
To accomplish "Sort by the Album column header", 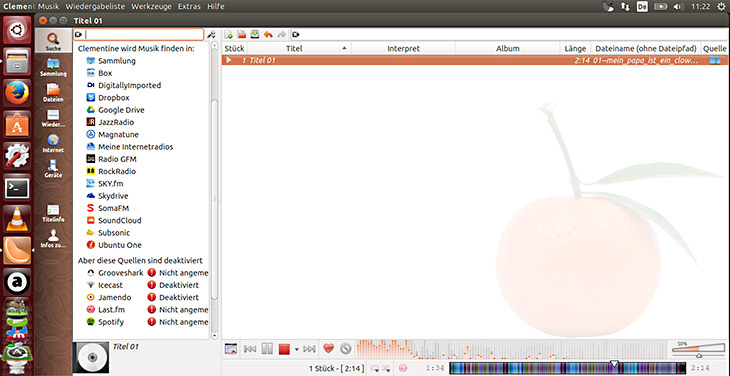I will coord(507,48).
